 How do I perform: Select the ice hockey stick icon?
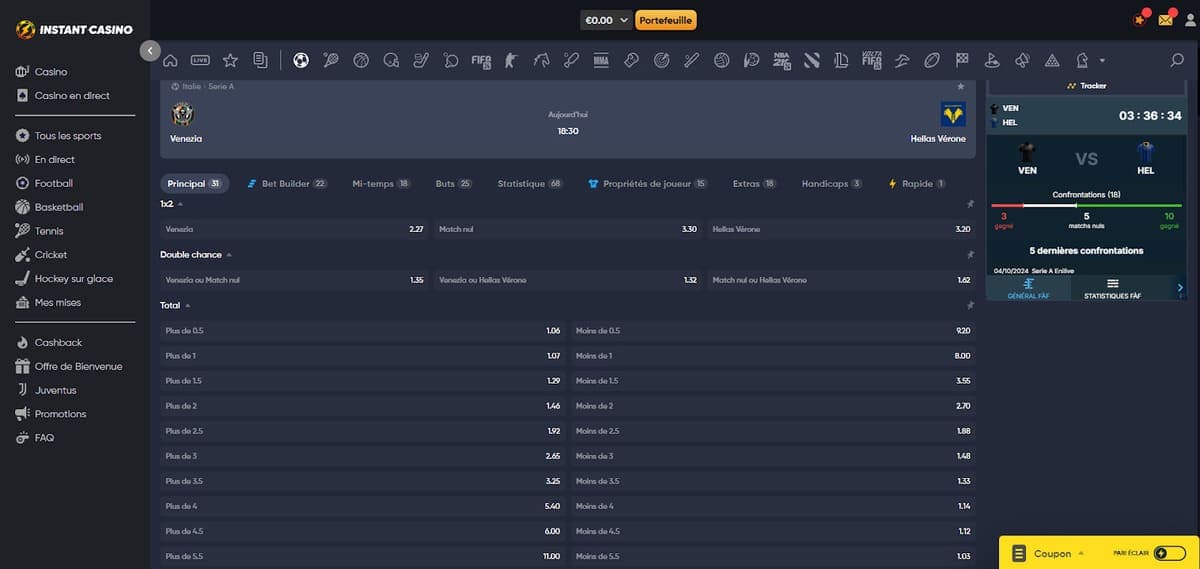(421, 60)
